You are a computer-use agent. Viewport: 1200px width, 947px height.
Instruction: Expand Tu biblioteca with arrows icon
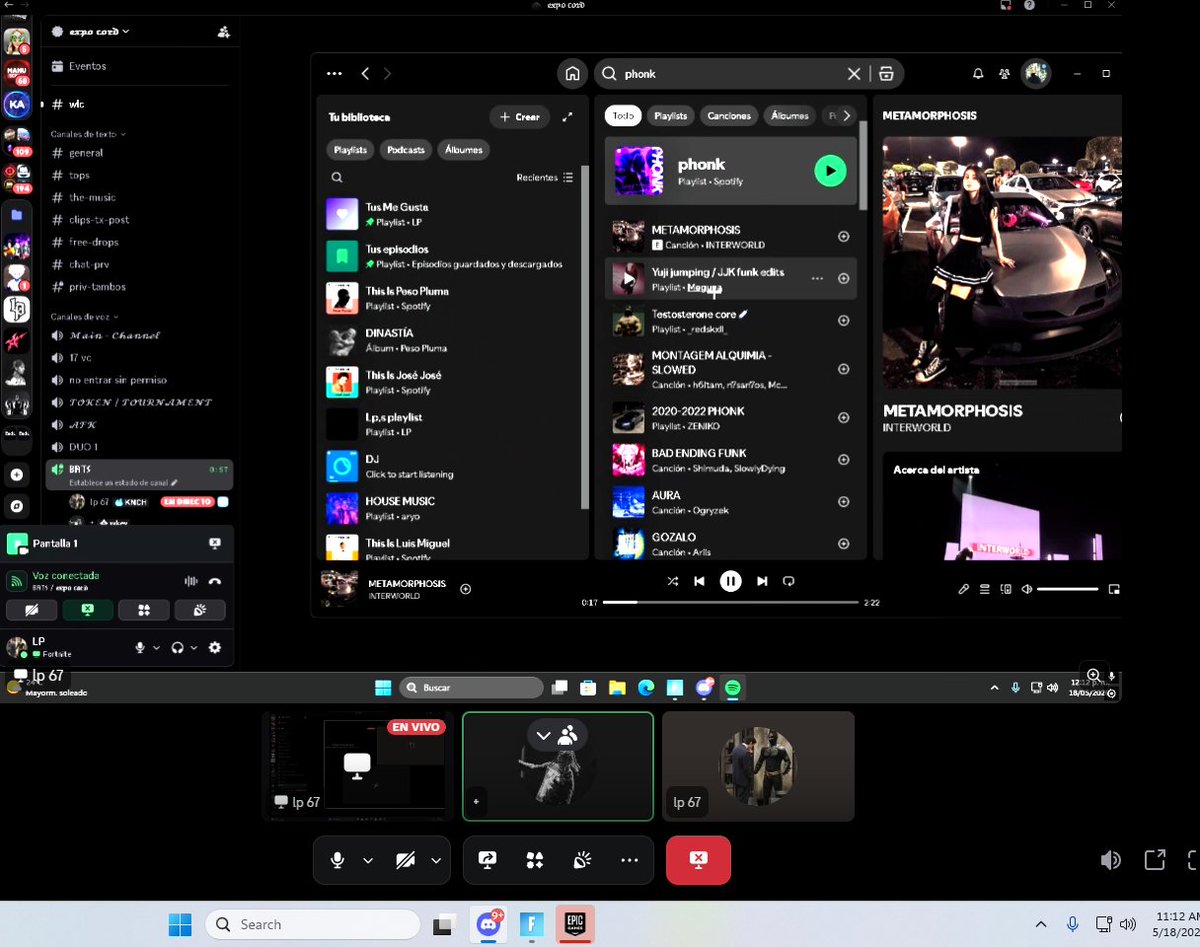click(567, 117)
